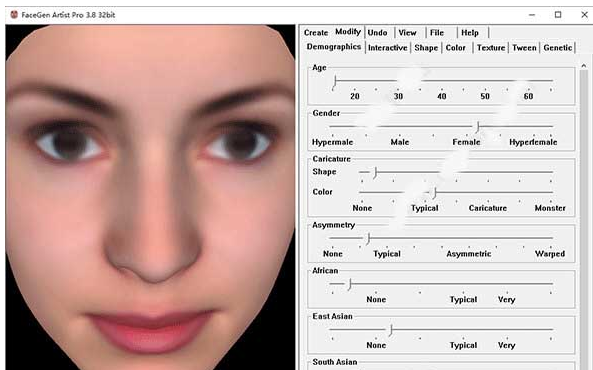The image size is (593, 370).
Task: Click the Asymmetry slider handle
Action: coord(368,239)
